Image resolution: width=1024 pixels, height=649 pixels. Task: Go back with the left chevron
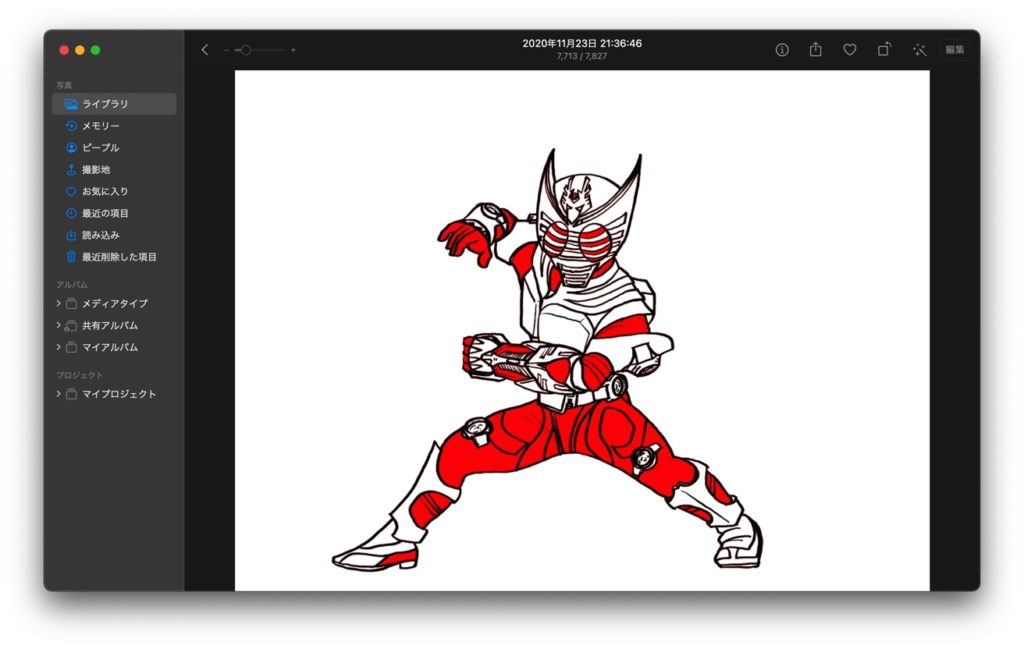tap(204, 50)
